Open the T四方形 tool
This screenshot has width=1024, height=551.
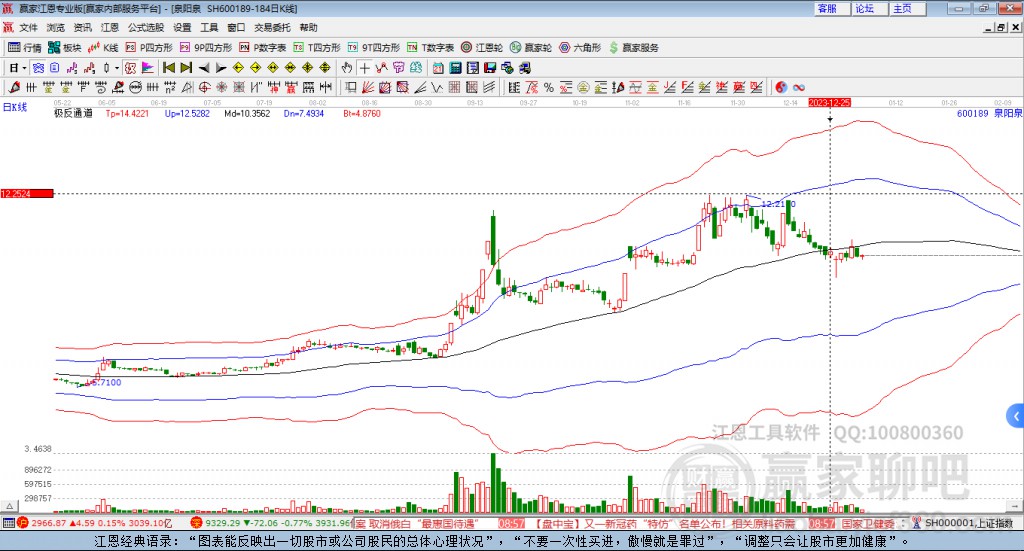coord(317,48)
